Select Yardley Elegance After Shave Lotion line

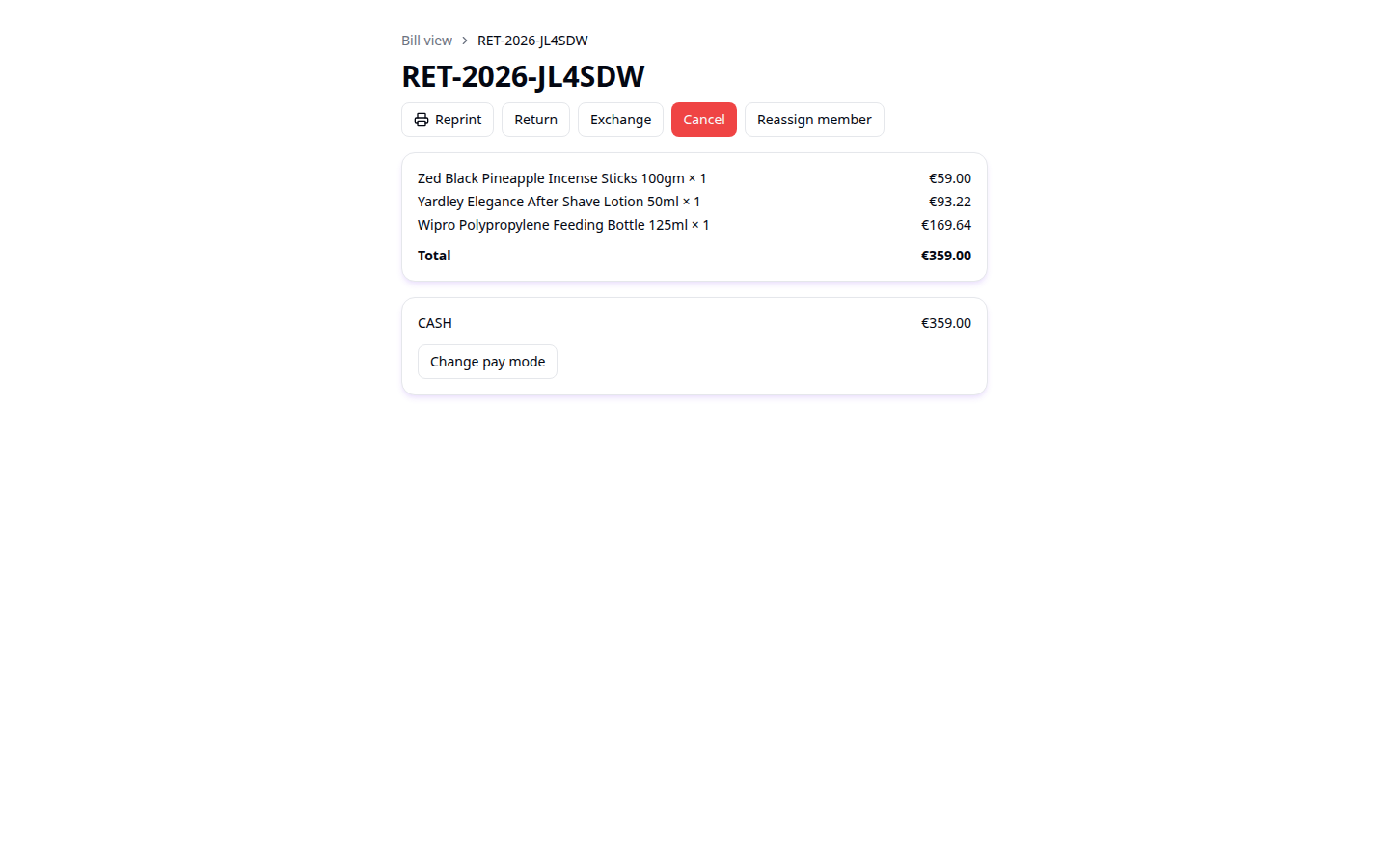(x=694, y=202)
